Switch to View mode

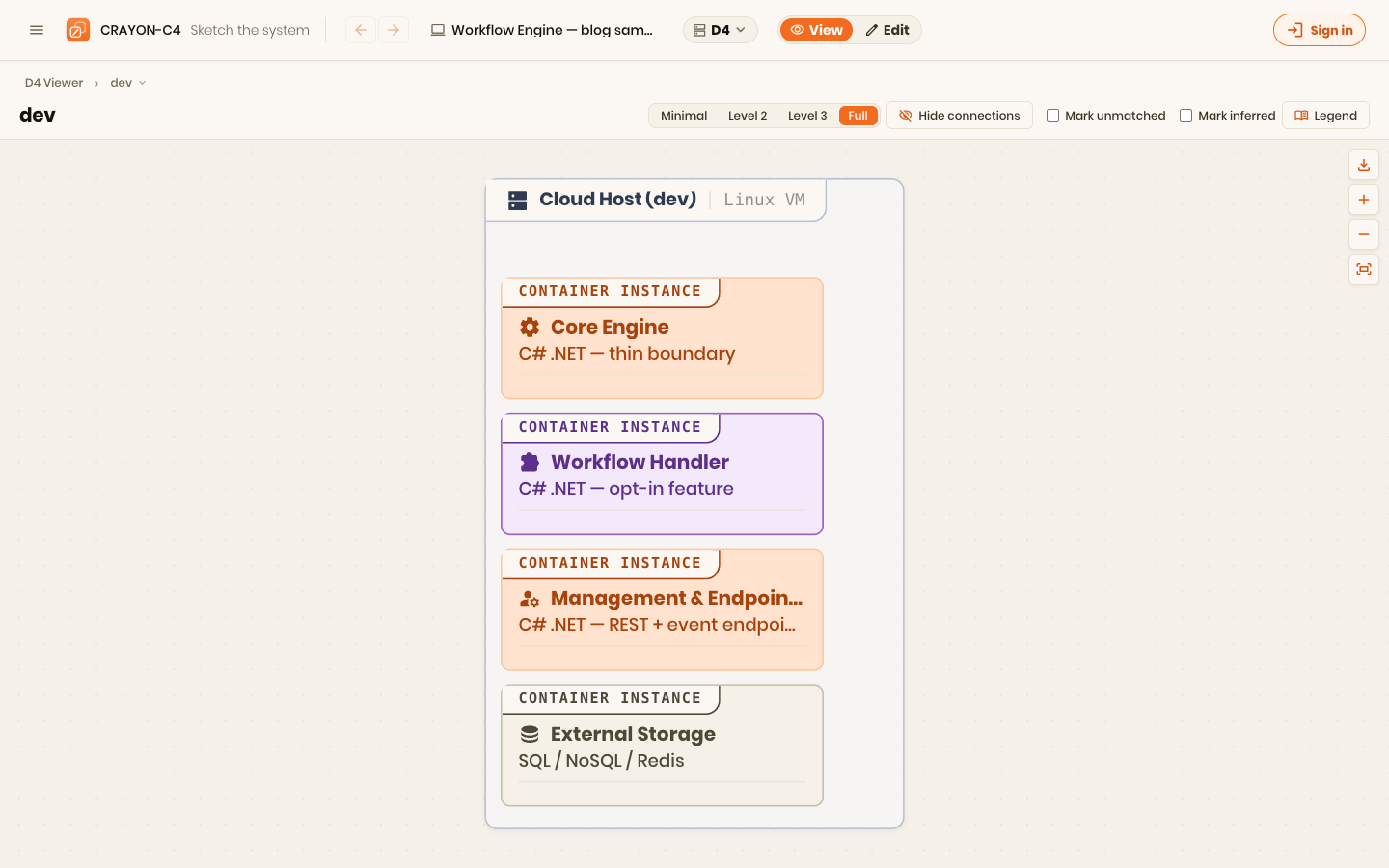[817, 30]
